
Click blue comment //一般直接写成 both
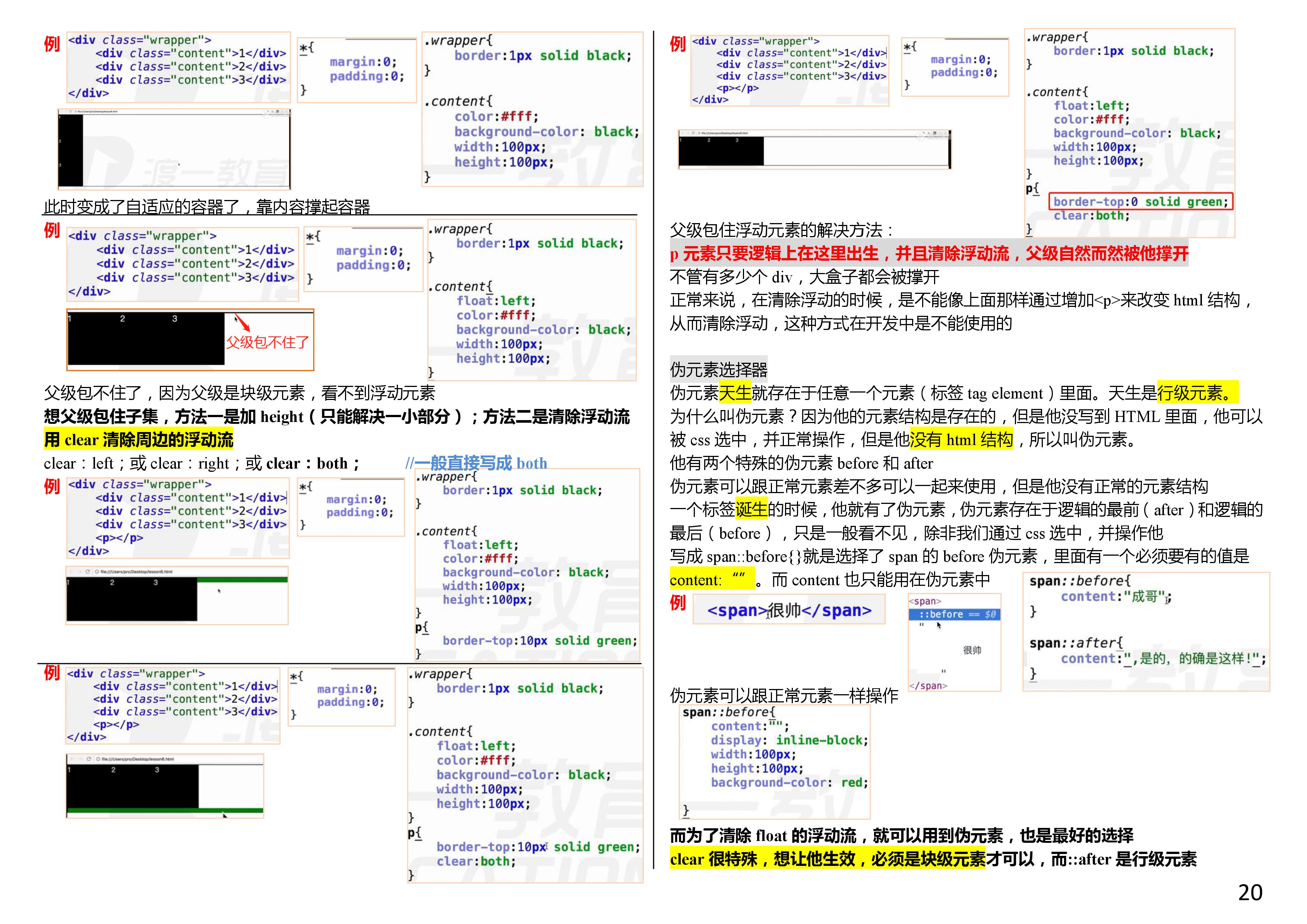click(x=476, y=463)
